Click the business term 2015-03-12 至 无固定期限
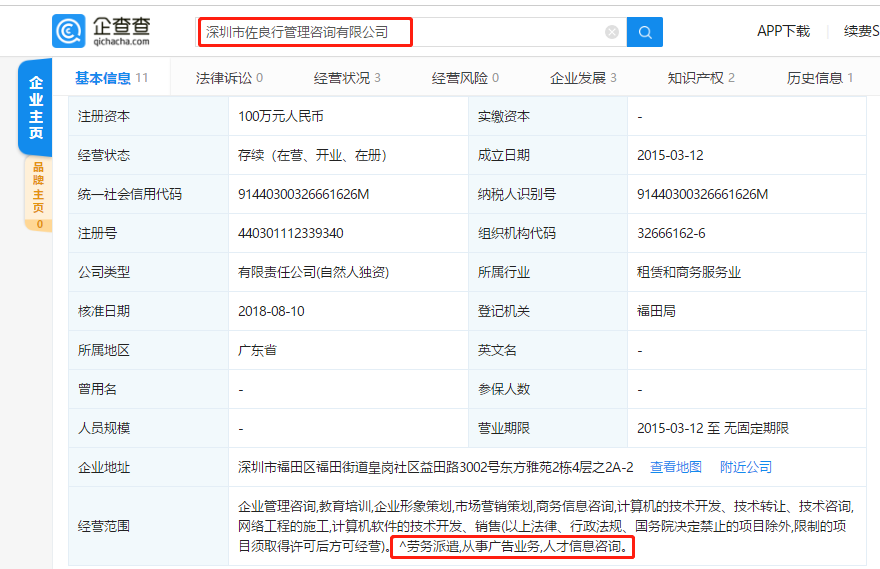 (x=713, y=428)
